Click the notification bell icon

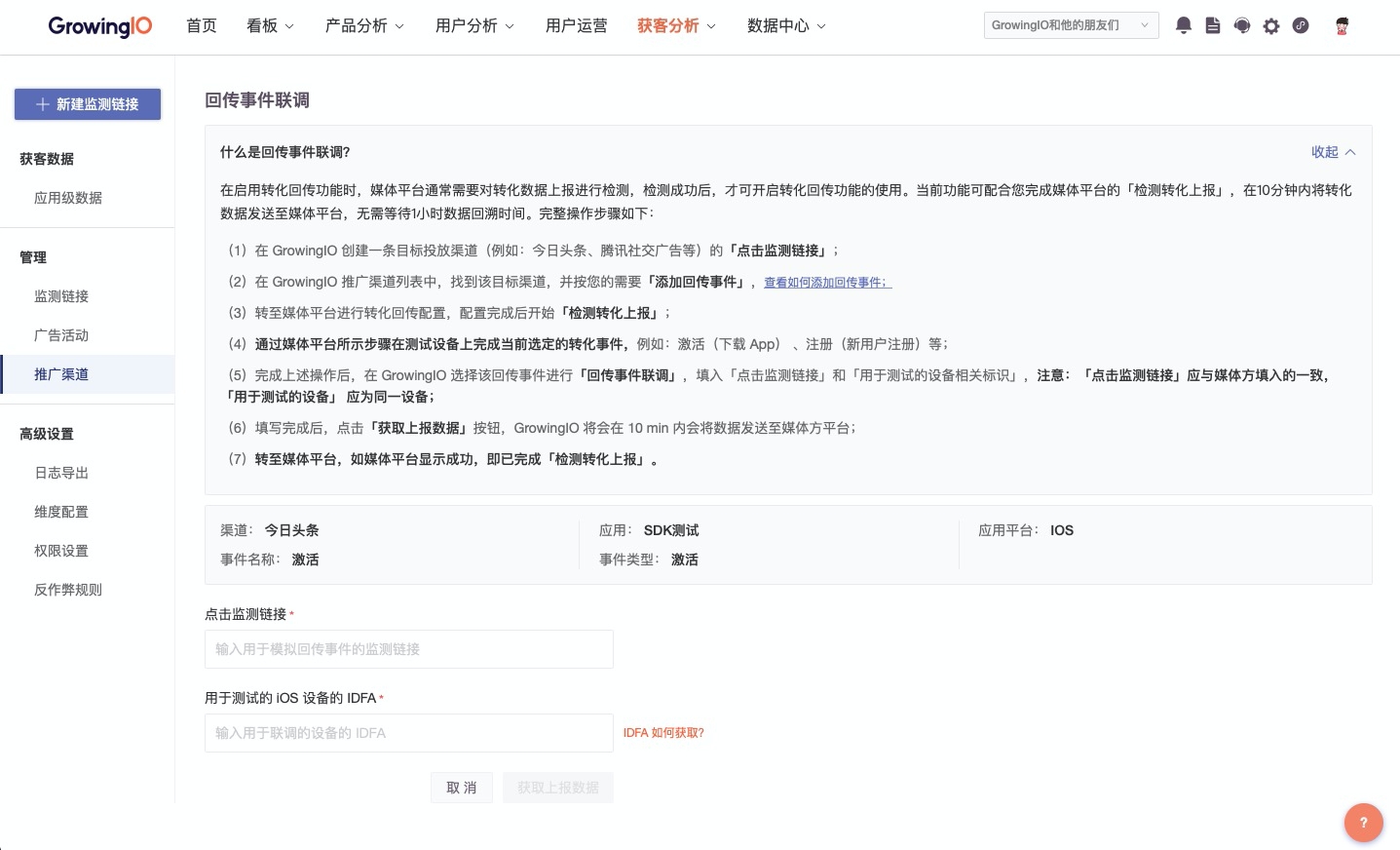click(x=1183, y=26)
